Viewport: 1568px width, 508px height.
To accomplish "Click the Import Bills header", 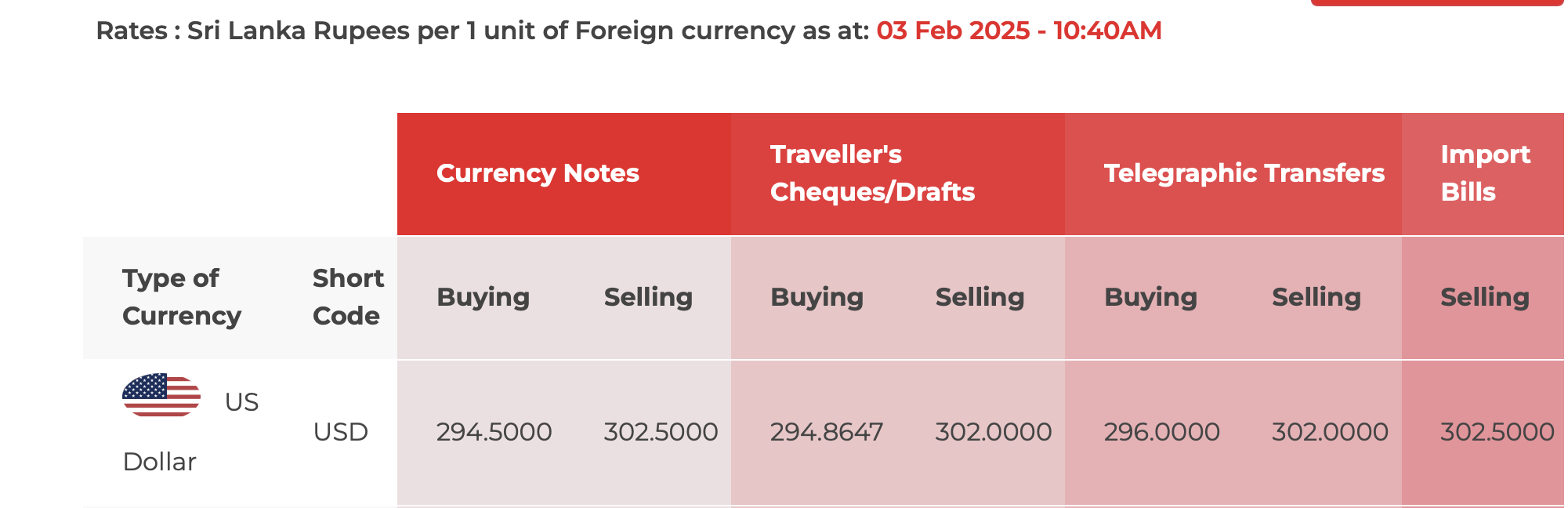I will 1485,173.
